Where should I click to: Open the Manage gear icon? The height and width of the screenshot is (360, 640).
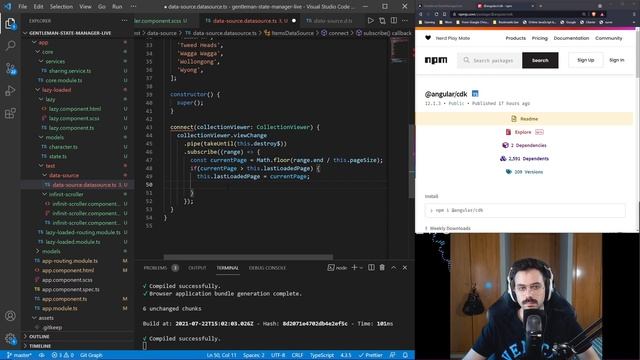(x=10, y=338)
